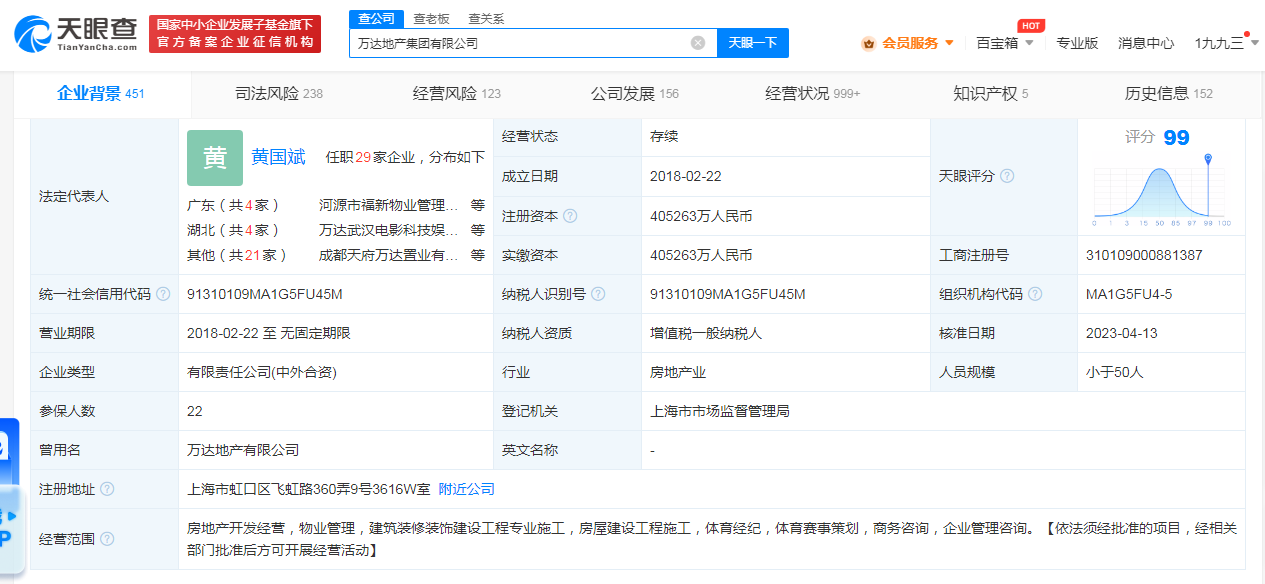Open help icon next to 天眼评分

click(1007, 176)
